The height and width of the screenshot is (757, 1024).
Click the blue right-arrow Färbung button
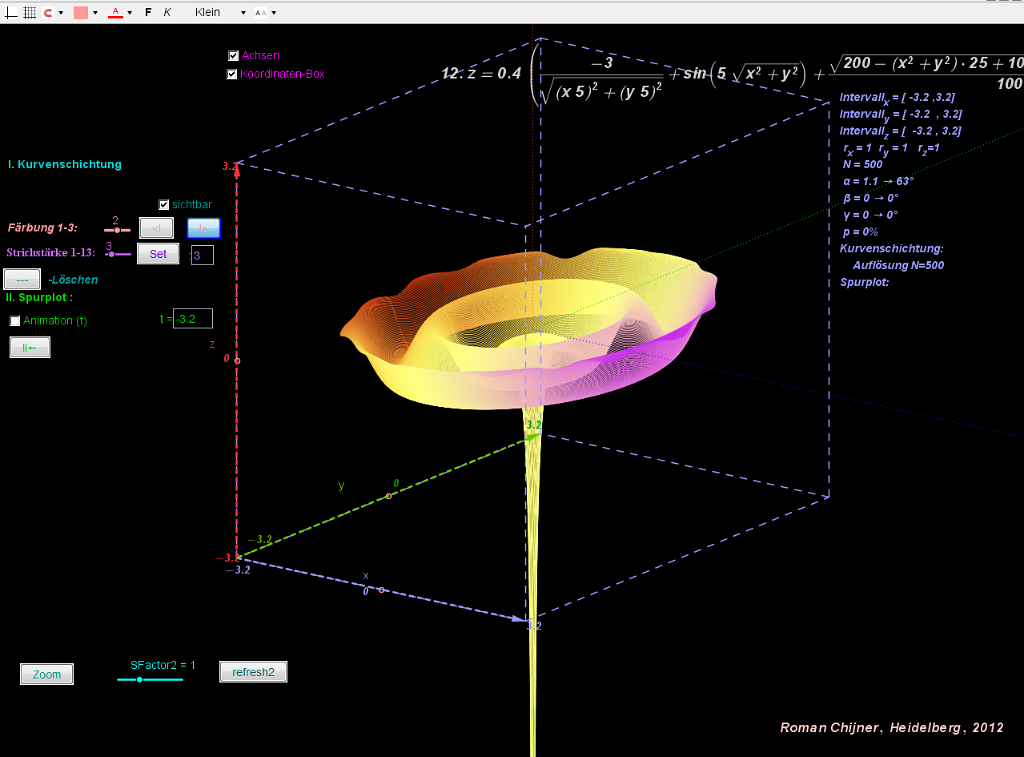point(204,228)
